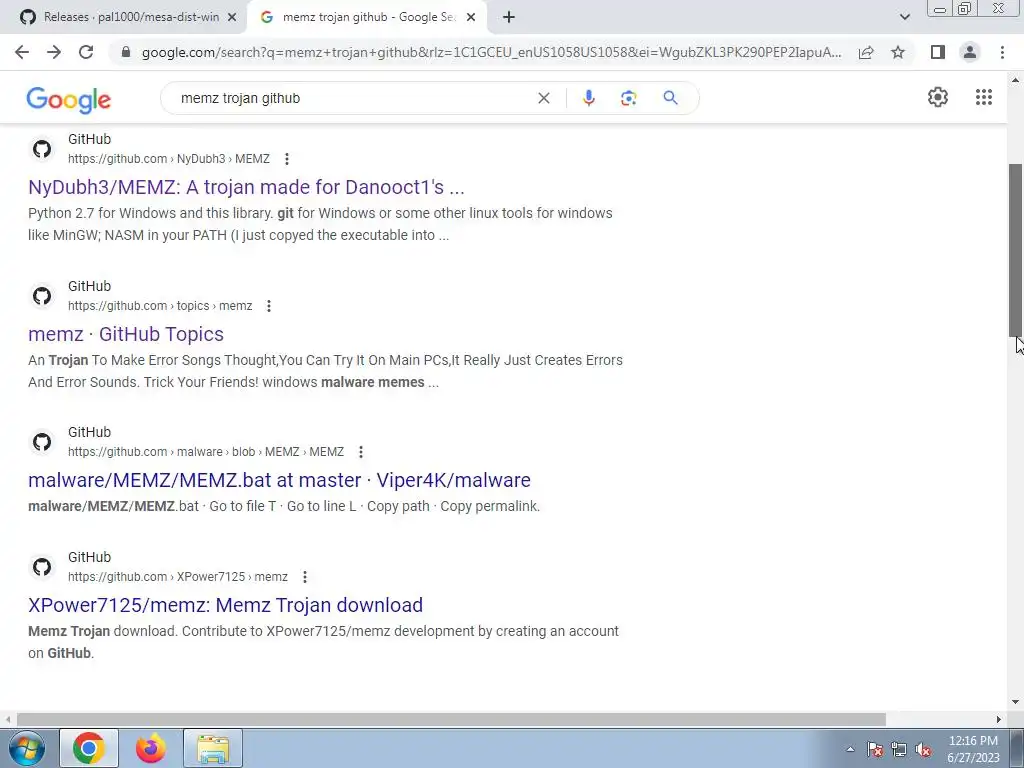This screenshot has height=768, width=1024.
Task: Open the Google apps grid
Action: [x=984, y=97]
